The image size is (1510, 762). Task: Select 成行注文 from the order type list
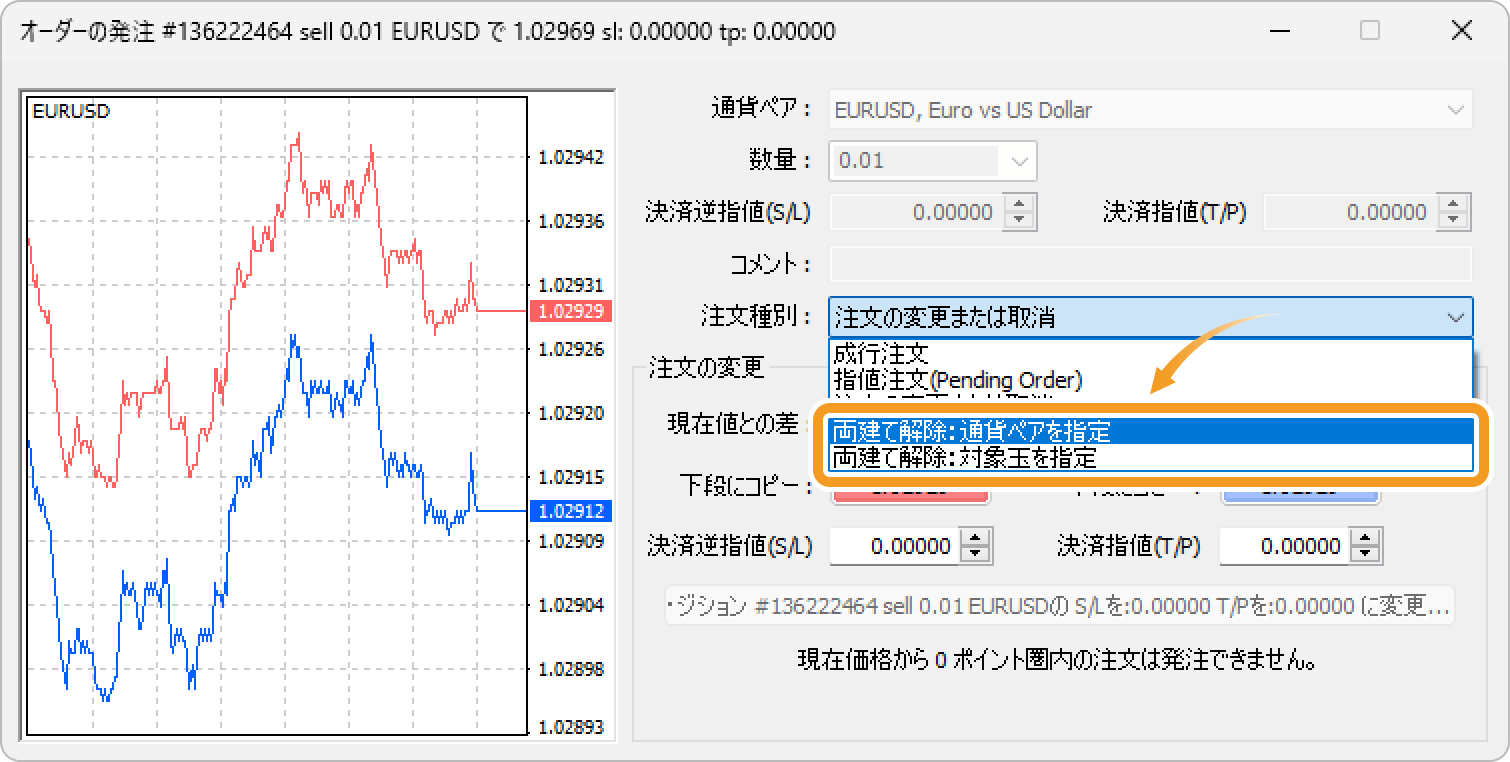pos(881,353)
